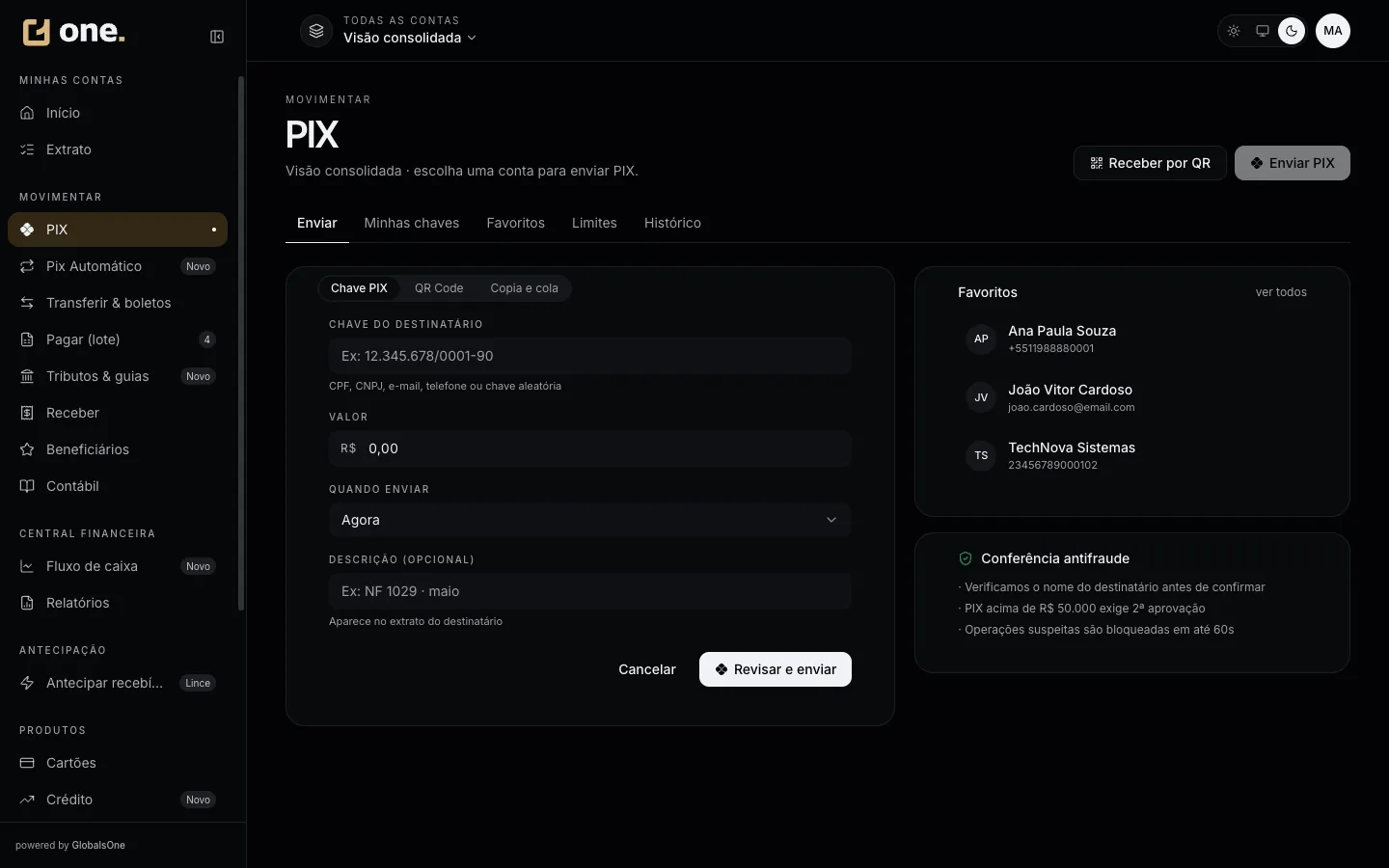1389x868 pixels.
Task: Open Receber icon in sidebar
Action: pos(27,413)
